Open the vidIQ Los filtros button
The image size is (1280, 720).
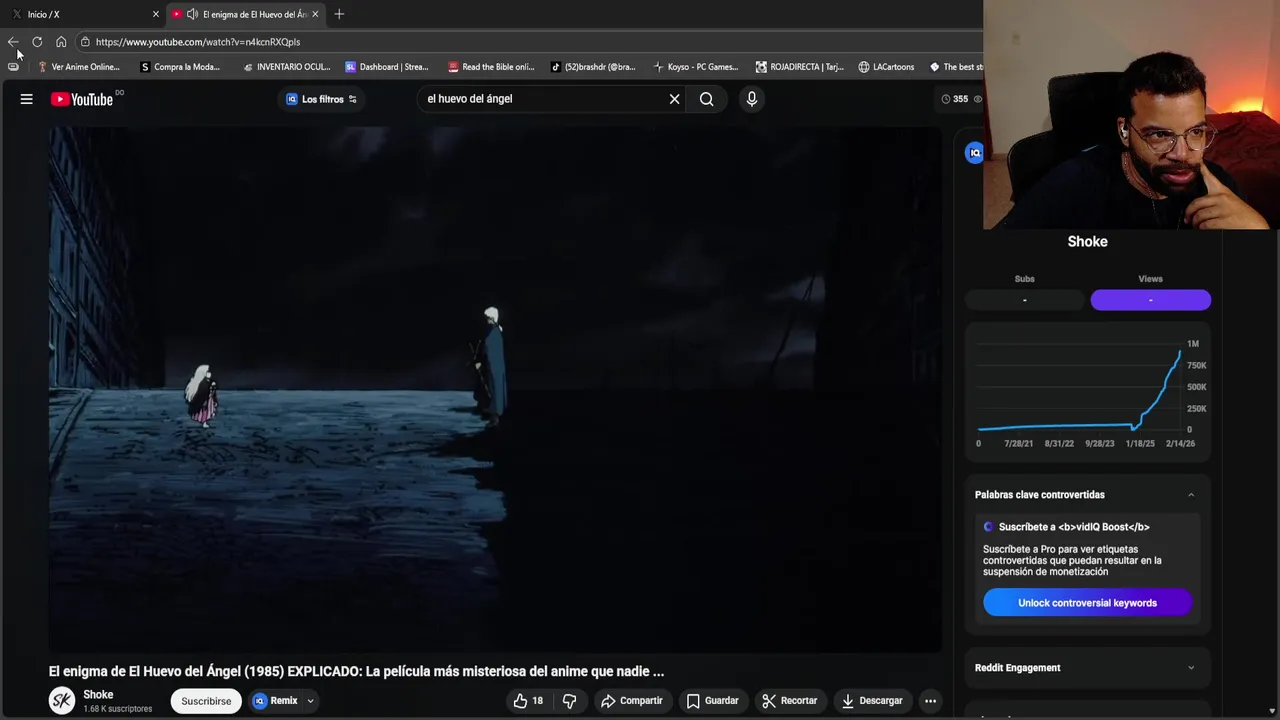(321, 99)
